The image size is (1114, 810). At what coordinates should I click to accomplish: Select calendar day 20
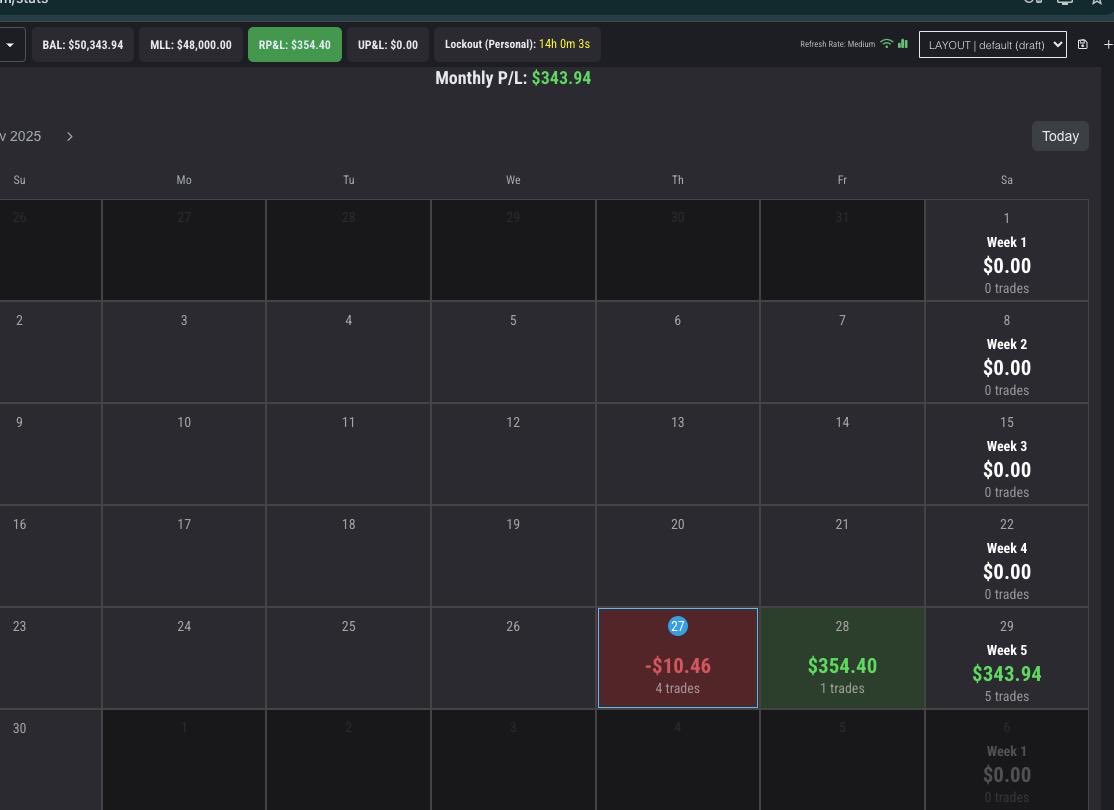(678, 556)
